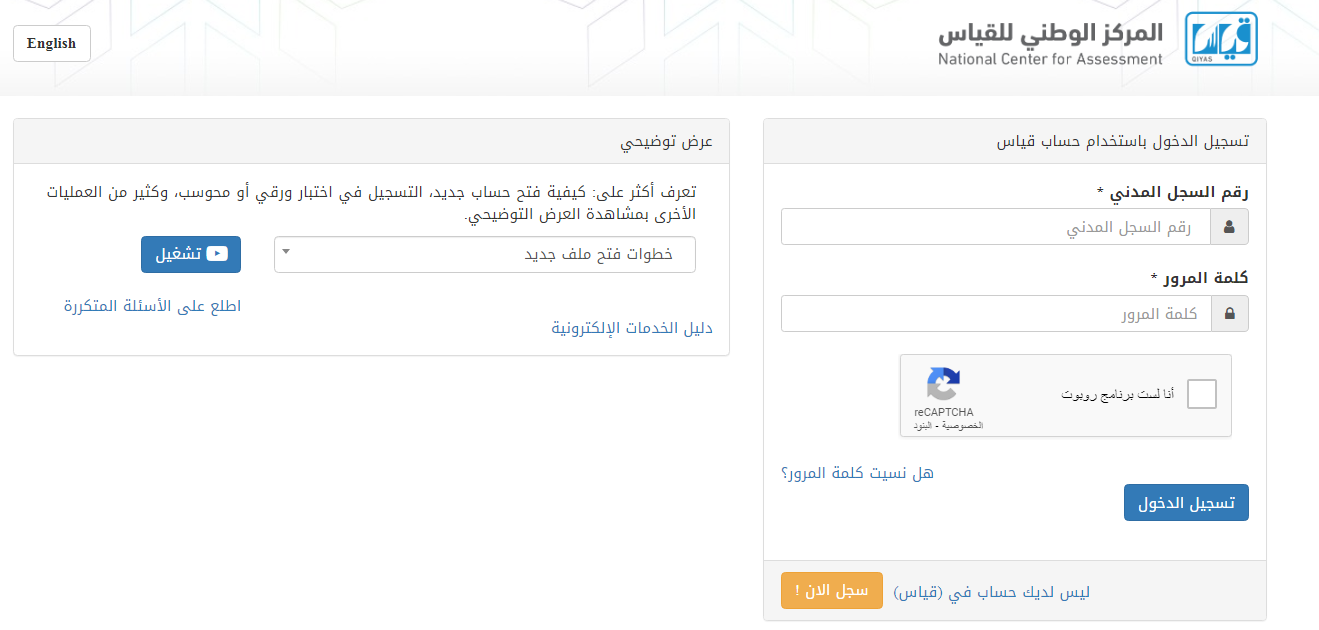Focus the "رقم السجل المدني" input field

(995, 227)
